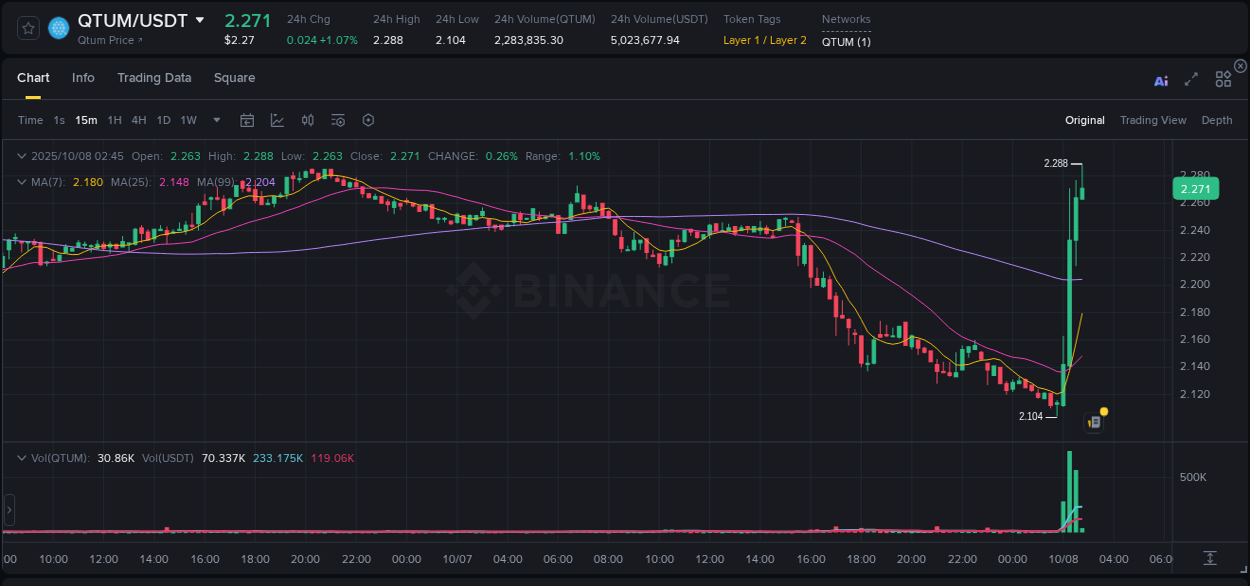Image resolution: width=1250 pixels, height=586 pixels.
Task: Open the QTUM/USDT pair selector dropdown
Action: (200, 20)
